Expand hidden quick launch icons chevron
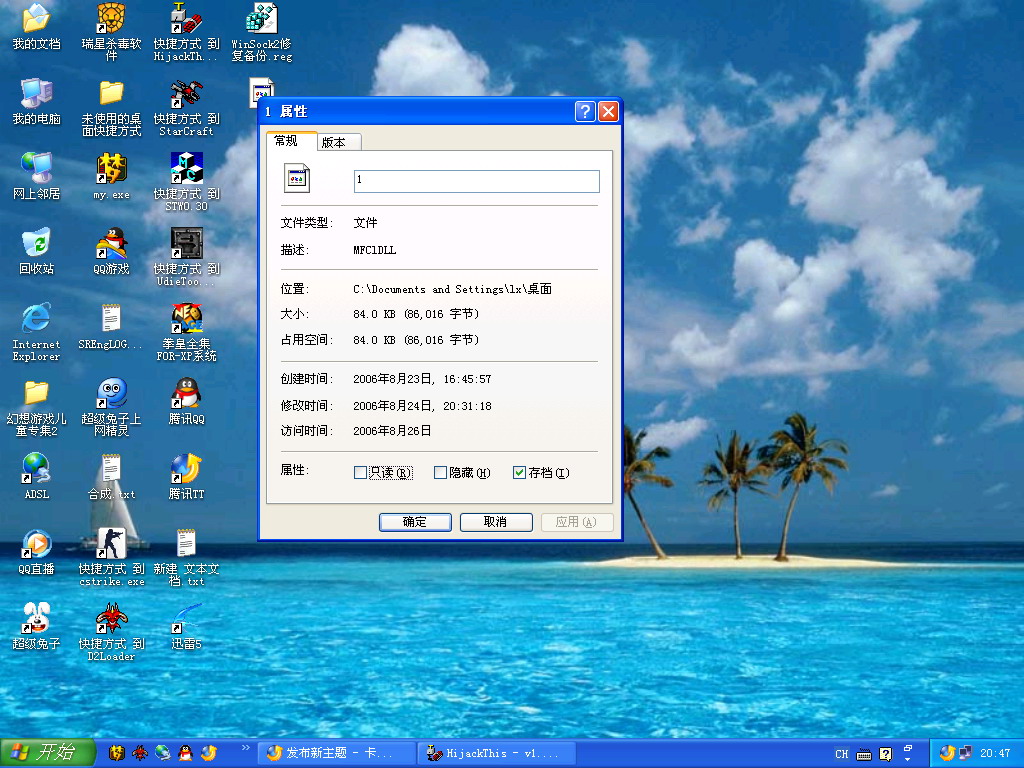 tap(246, 748)
